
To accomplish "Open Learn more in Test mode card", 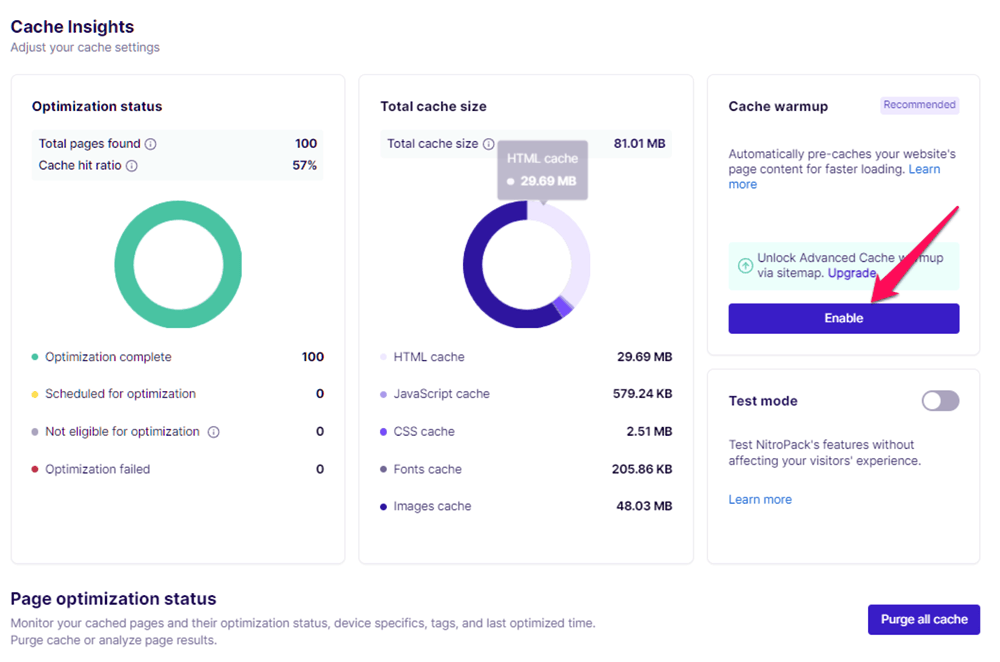I will click(x=760, y=498).
